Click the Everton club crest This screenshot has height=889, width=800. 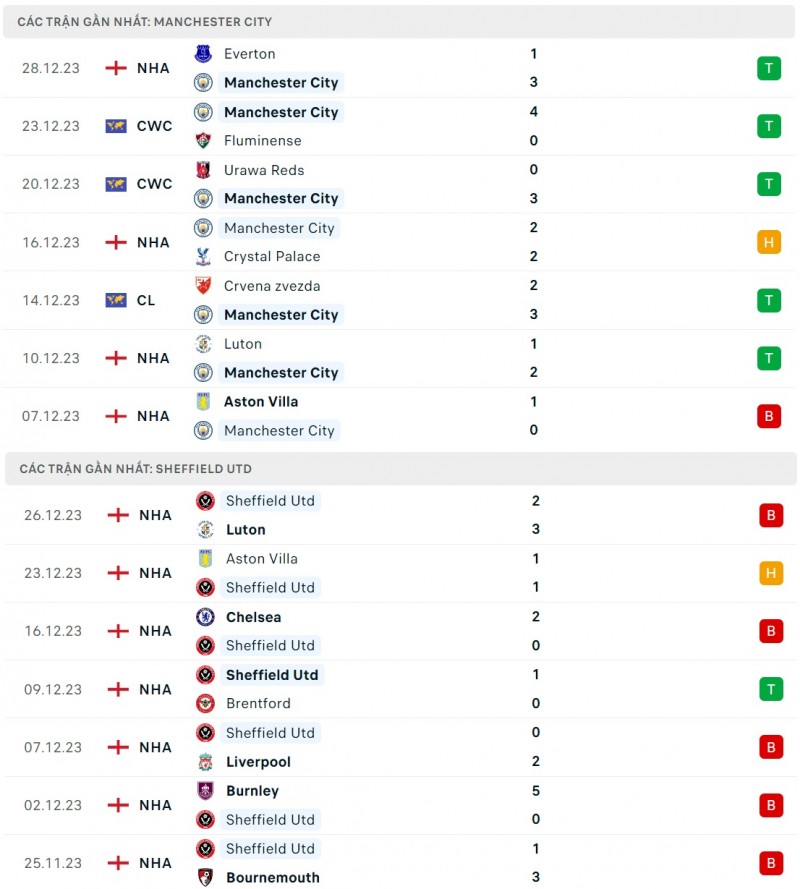pyautogui.click(x=203, y=54)
